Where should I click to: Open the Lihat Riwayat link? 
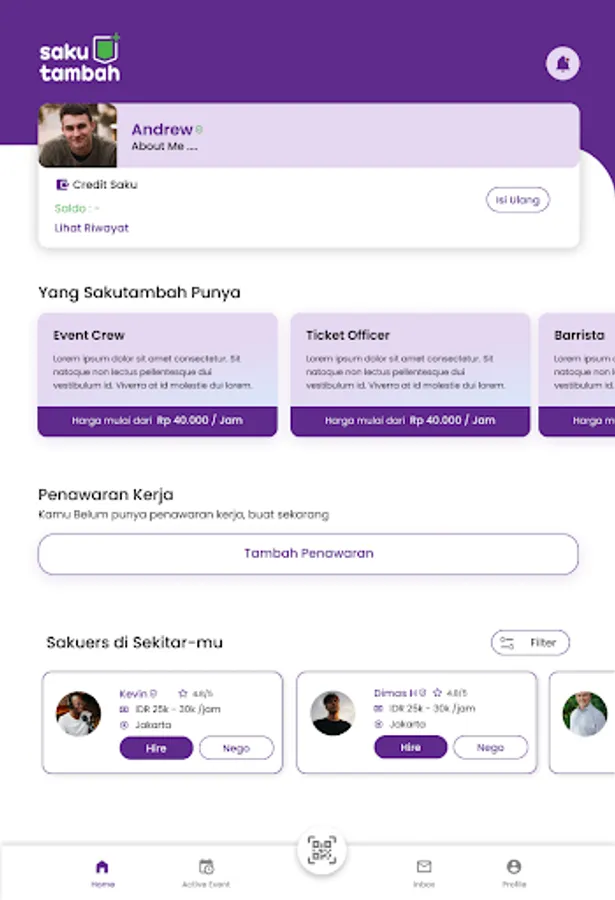pos(91,228)
